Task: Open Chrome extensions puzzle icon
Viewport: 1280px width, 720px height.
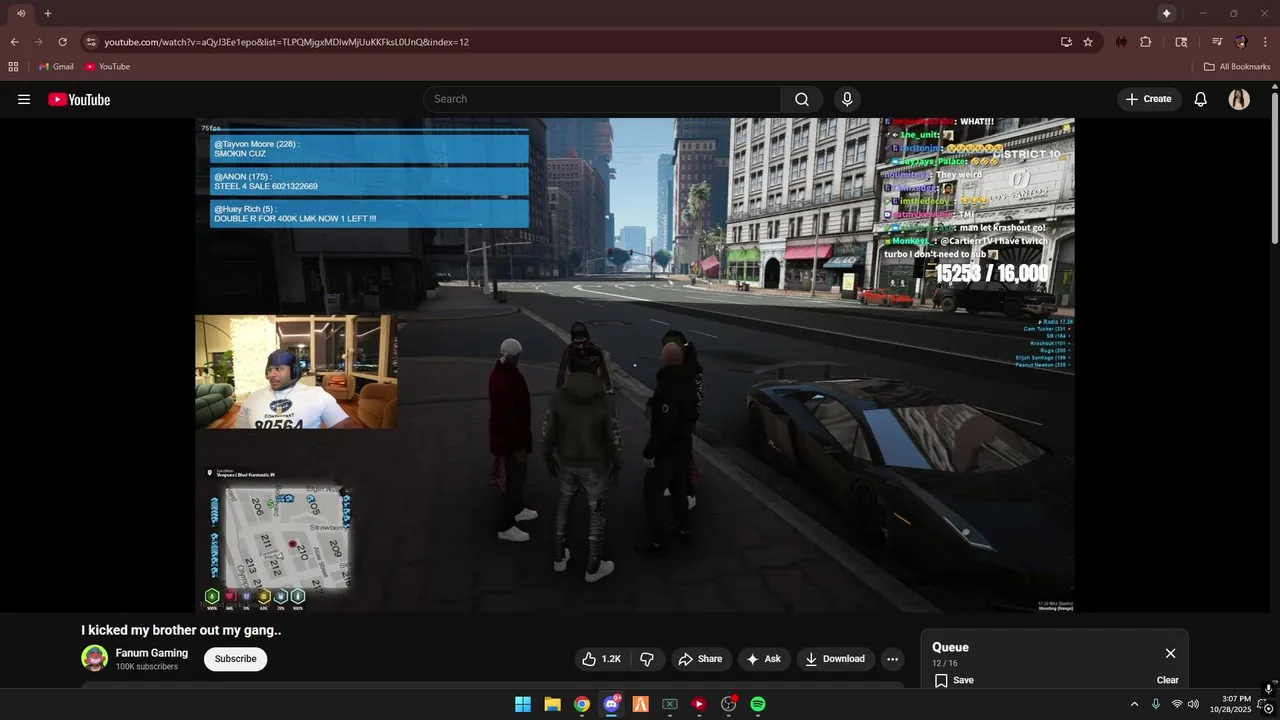Action: [x=1146, y=42]
